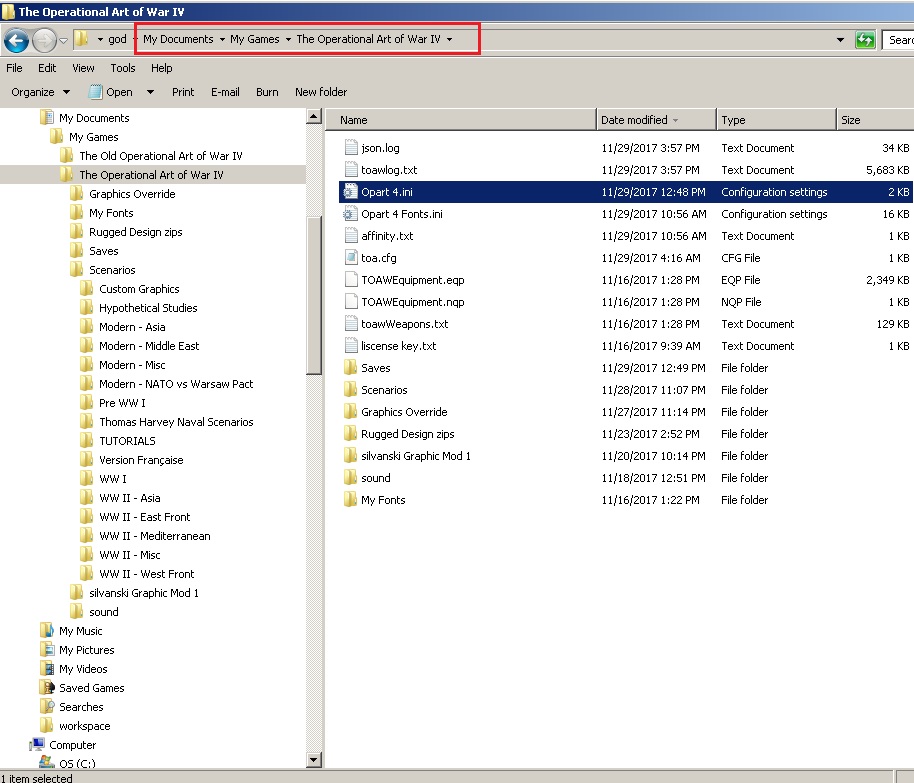The image size is (914, 783).
Task: Click the json.log file icon
Action: pos(351,148)
